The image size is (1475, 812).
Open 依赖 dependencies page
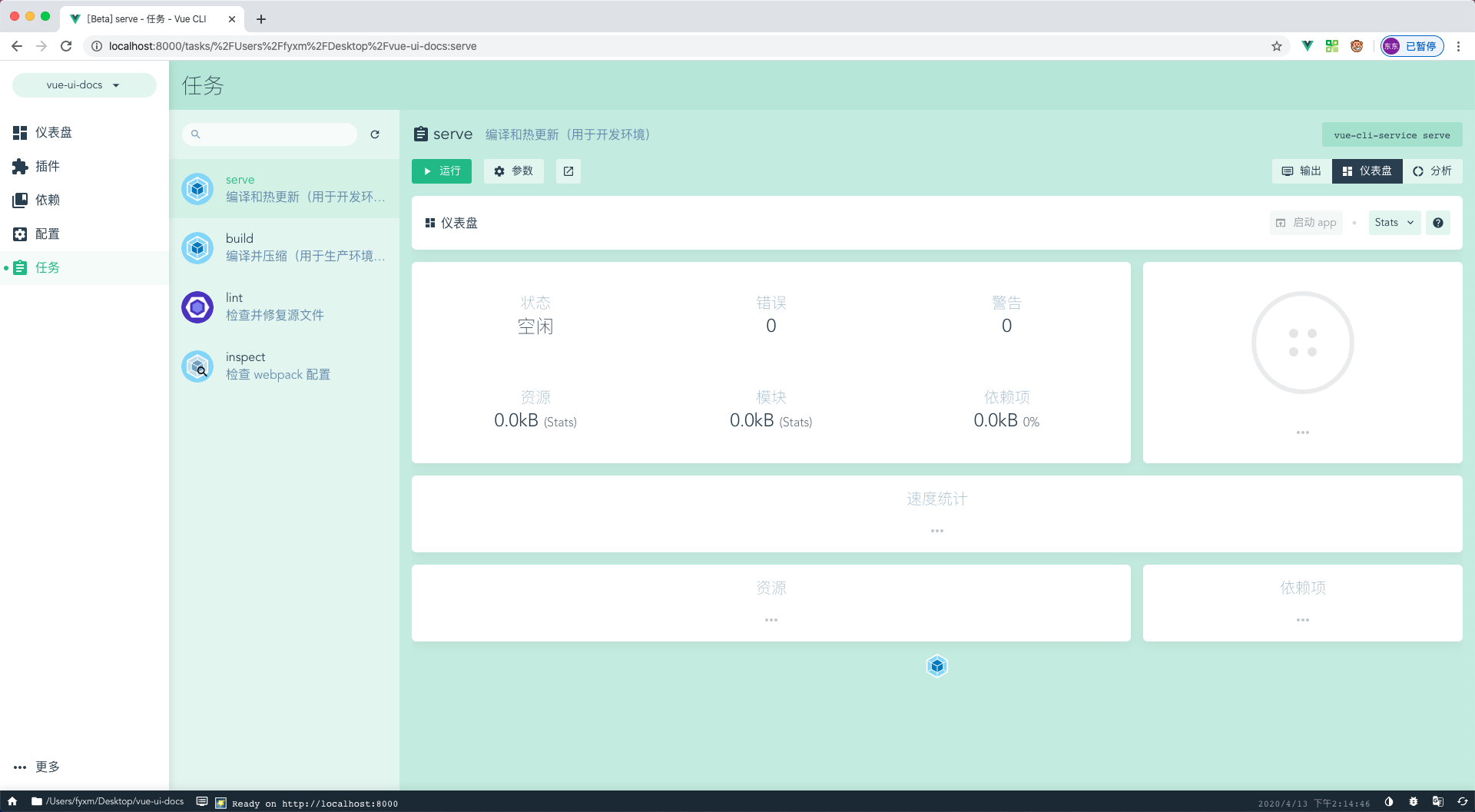(85, 200)
